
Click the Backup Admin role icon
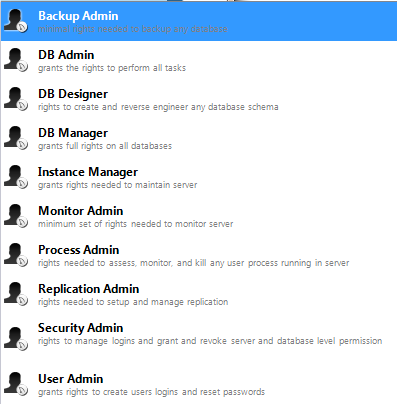tap(16, 21)
